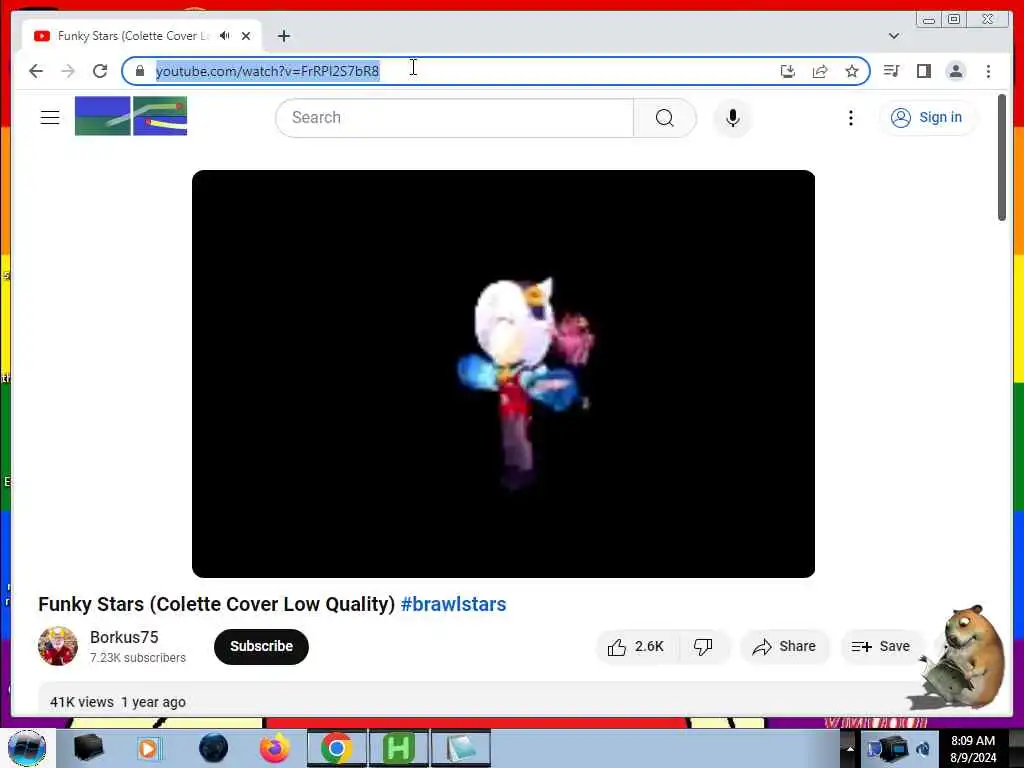Viewport: 1024px width, 768px height.
Task: Select the URL in address bar
Action: coord(267,71)
